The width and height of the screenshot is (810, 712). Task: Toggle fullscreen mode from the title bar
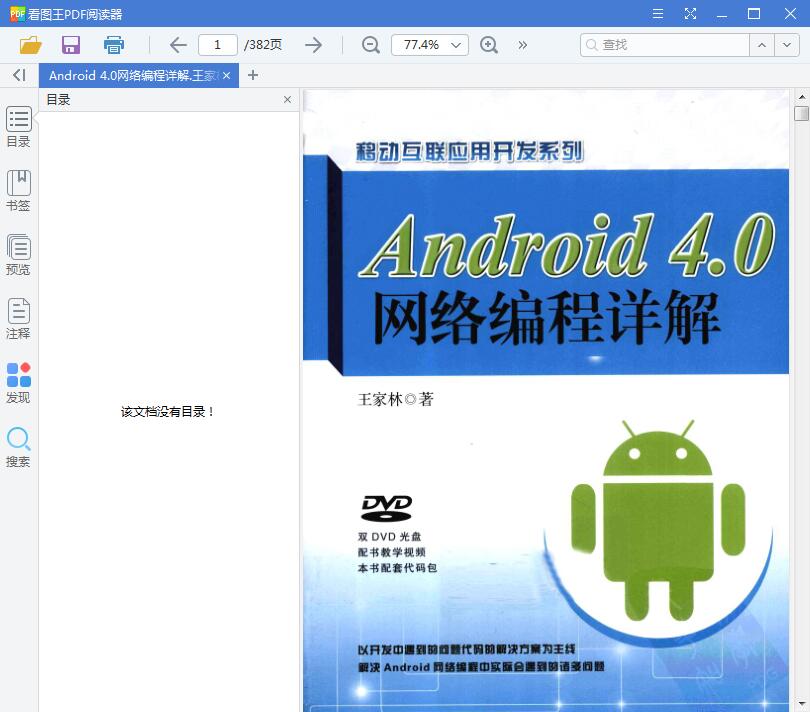pyautogui.click(x=690, y=14)
